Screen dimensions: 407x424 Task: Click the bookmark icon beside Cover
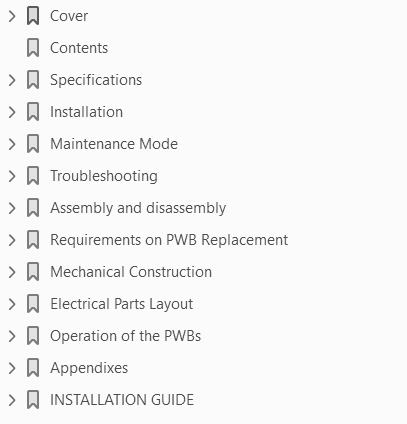coord(33,16)
